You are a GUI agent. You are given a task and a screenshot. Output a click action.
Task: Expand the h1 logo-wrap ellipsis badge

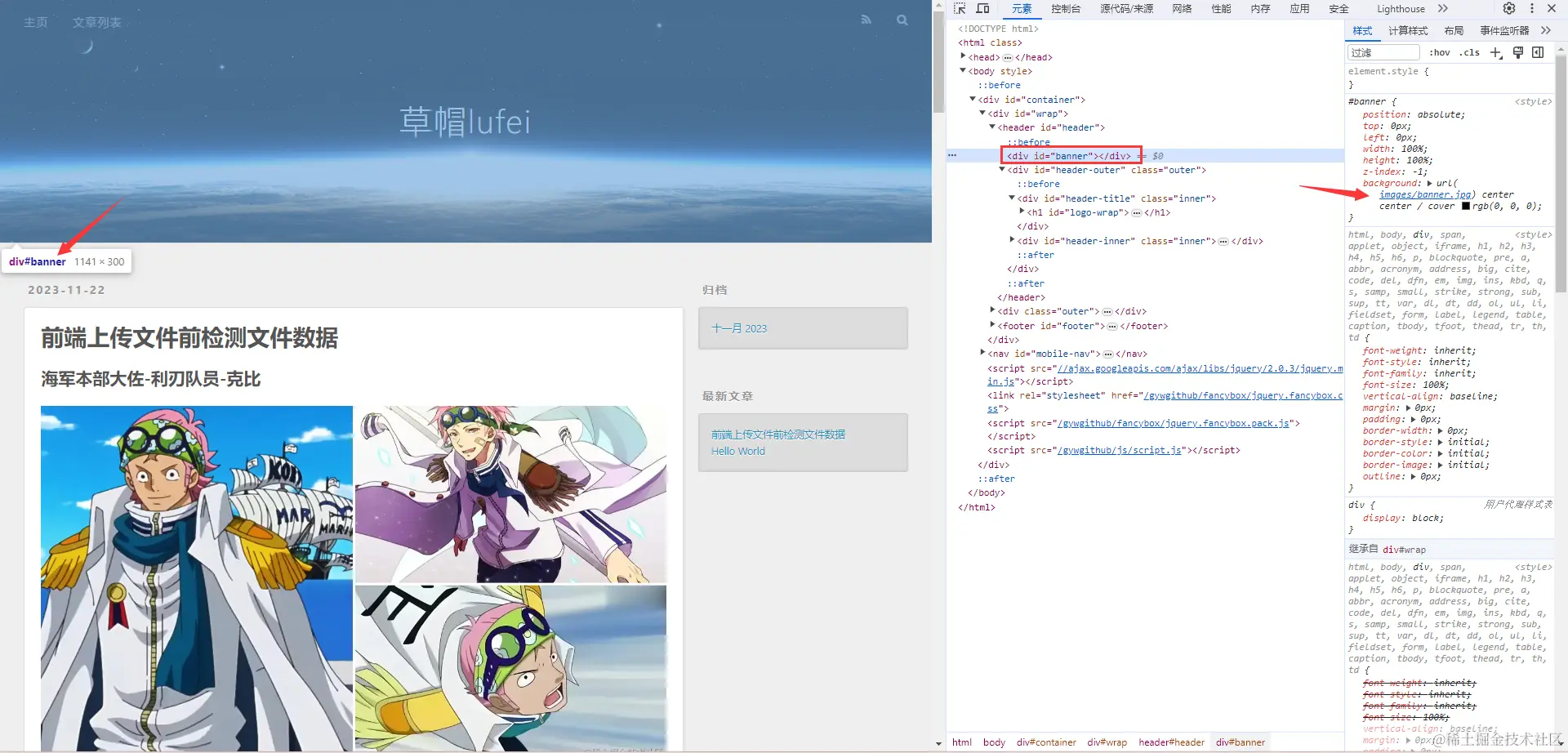tap(1137, 212)
